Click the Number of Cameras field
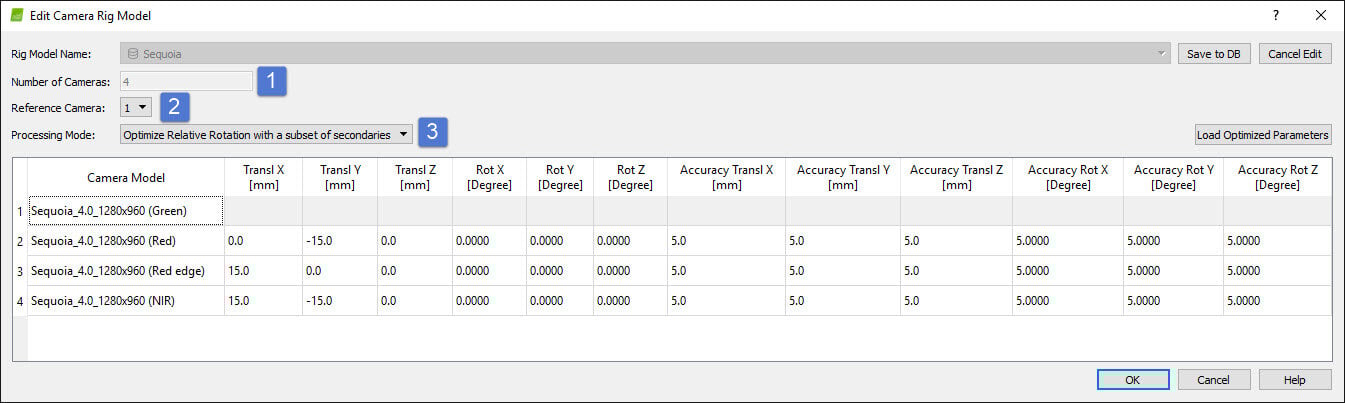The image size is (1345, 403). [186, 81]
